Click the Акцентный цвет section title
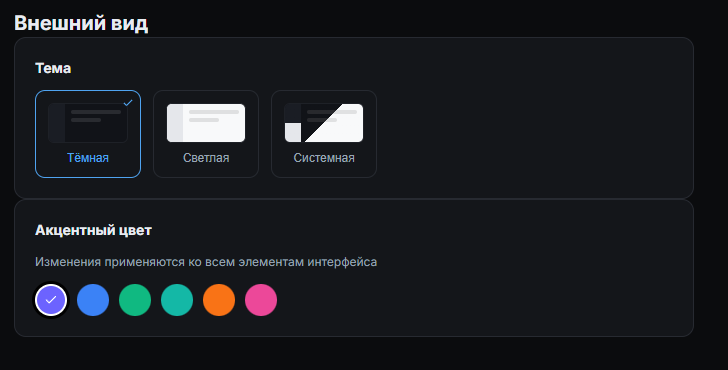The width and height of the screenshot is (728, 370). [93, 230]
